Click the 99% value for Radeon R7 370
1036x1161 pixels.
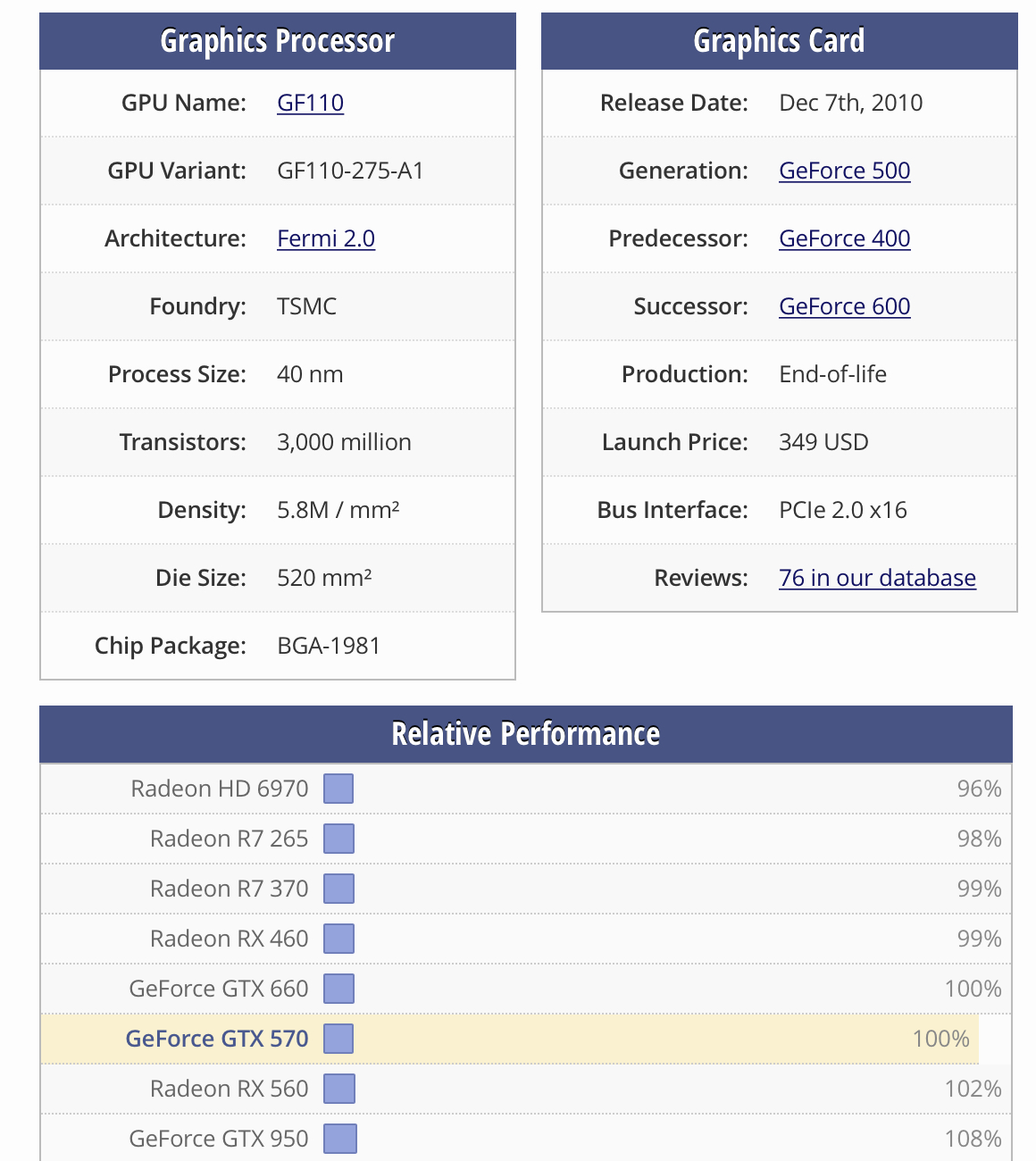(980, 889)
